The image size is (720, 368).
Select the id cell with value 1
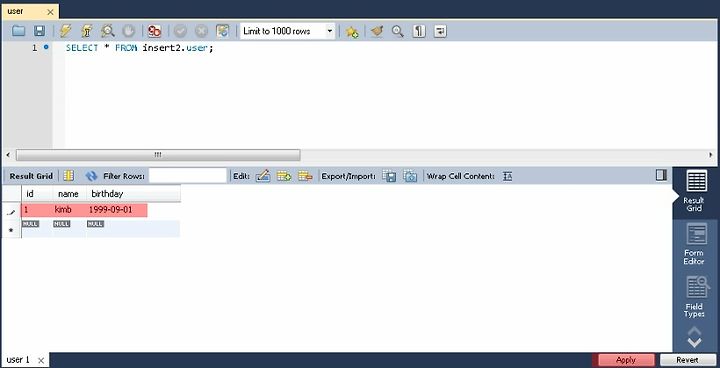click(x=37, y=210)
